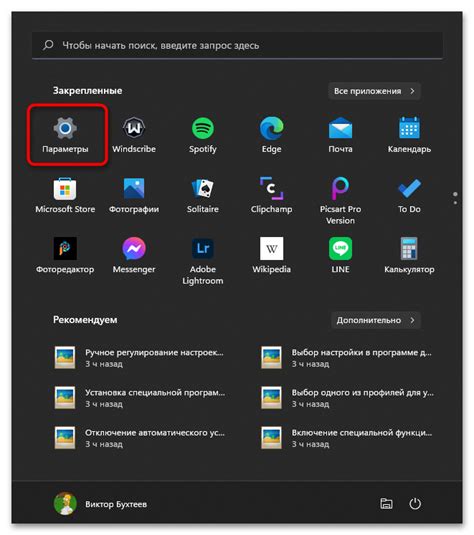Click the search box at top
The width and height of the screenshot is (474, 535).
coord(237,45)
